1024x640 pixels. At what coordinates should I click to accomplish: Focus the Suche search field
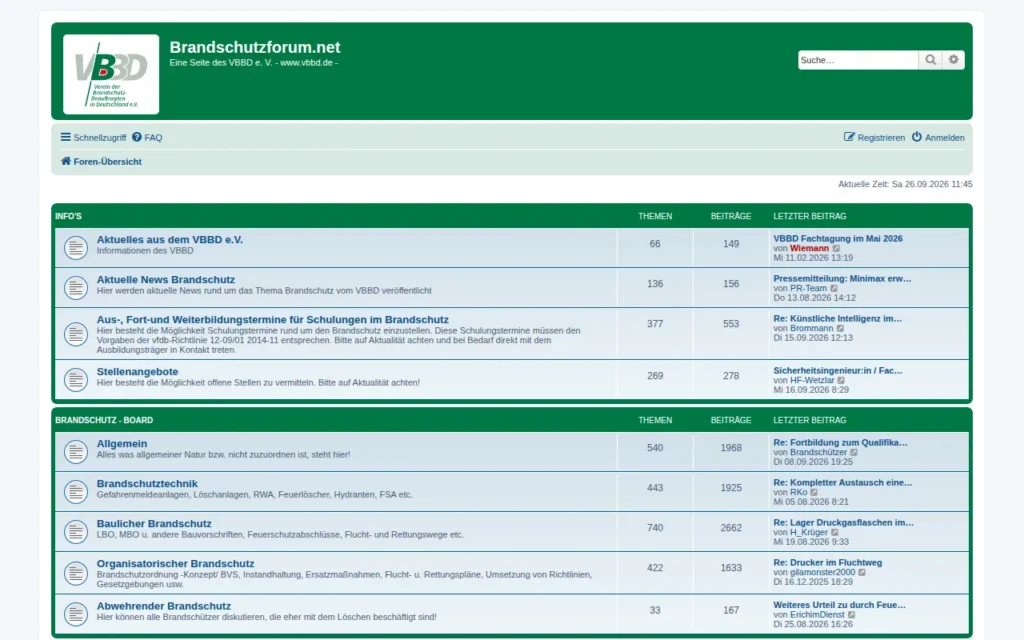(x=857, y=60)
